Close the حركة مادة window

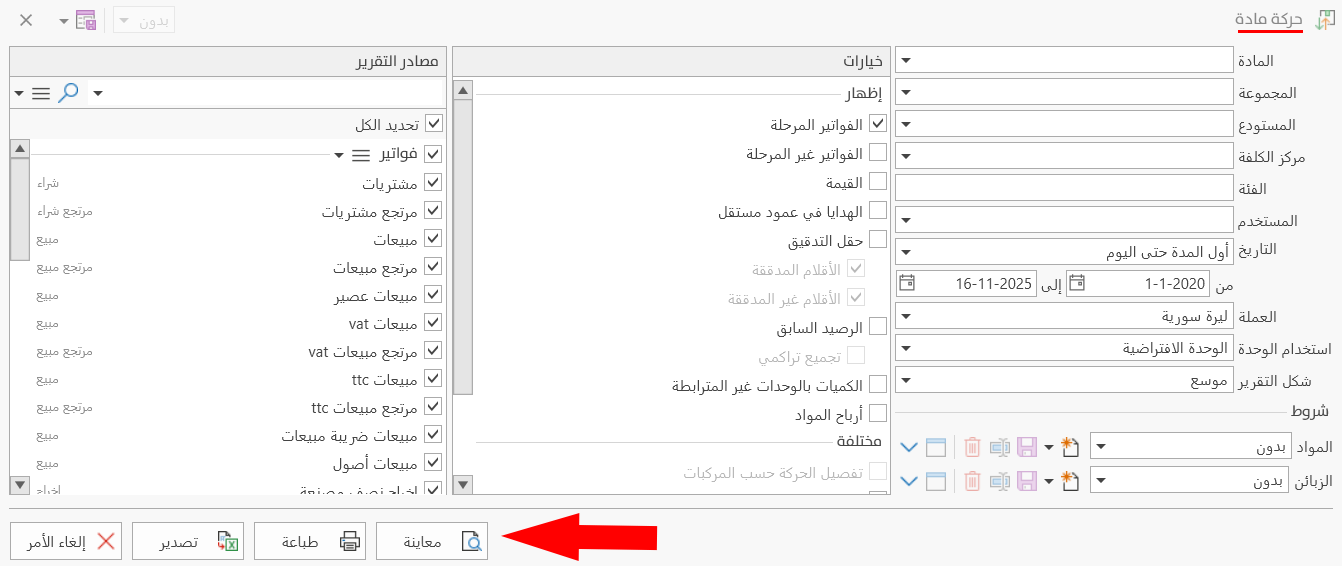(x=26, y=20)
